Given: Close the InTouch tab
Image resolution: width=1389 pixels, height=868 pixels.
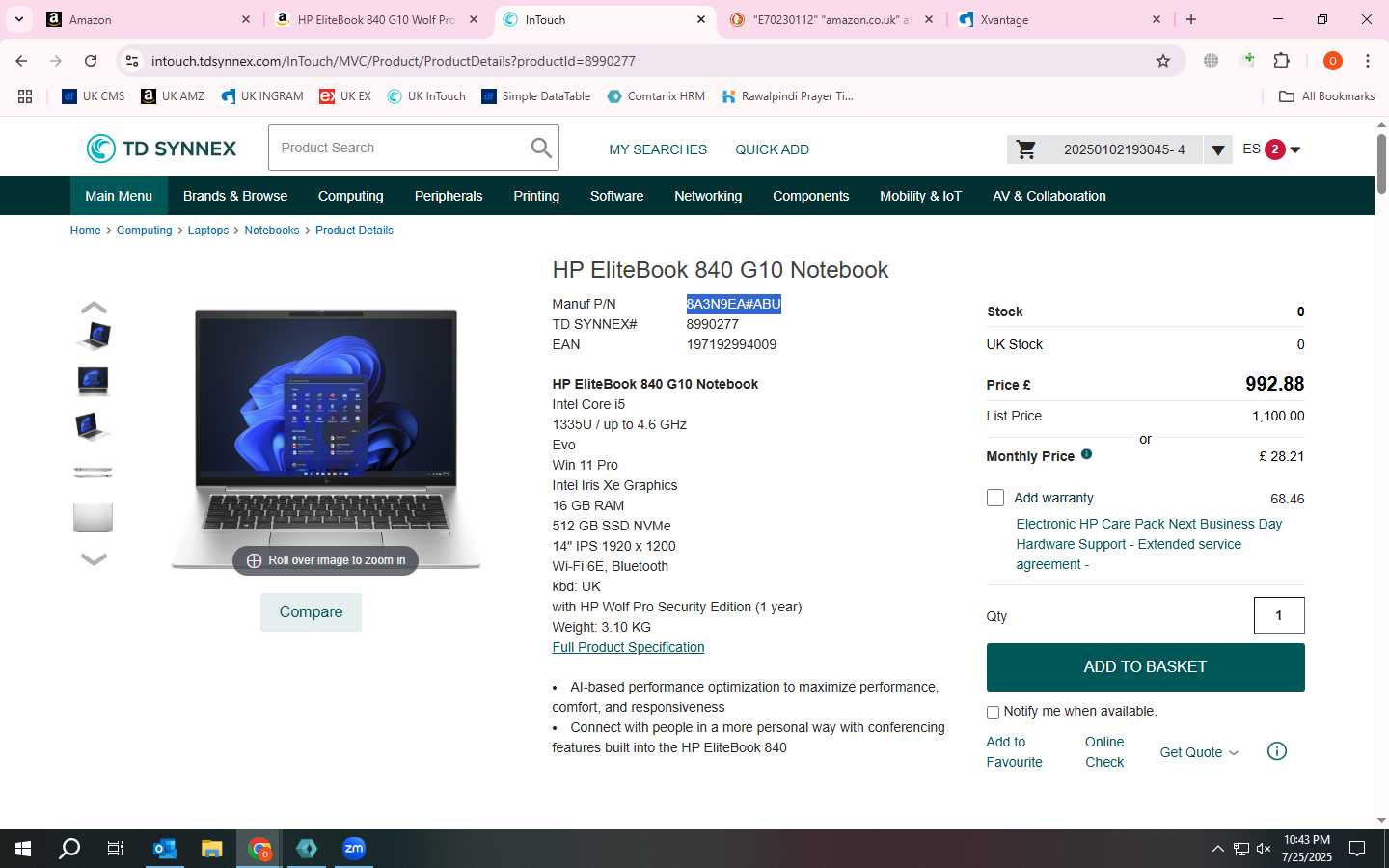Looking at the screenshot, I should point(701,19).
